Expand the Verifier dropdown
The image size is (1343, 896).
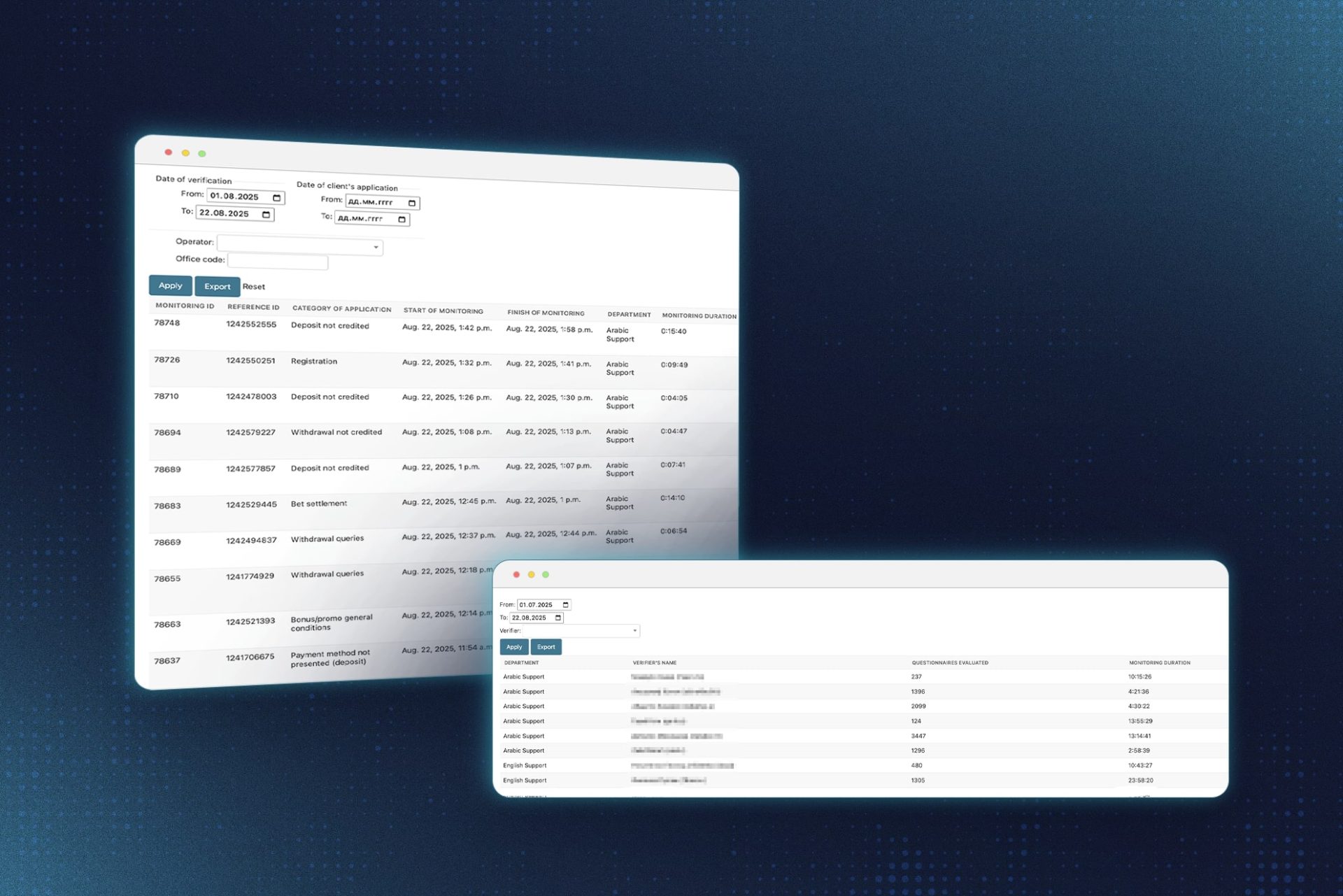click(634, 631)
